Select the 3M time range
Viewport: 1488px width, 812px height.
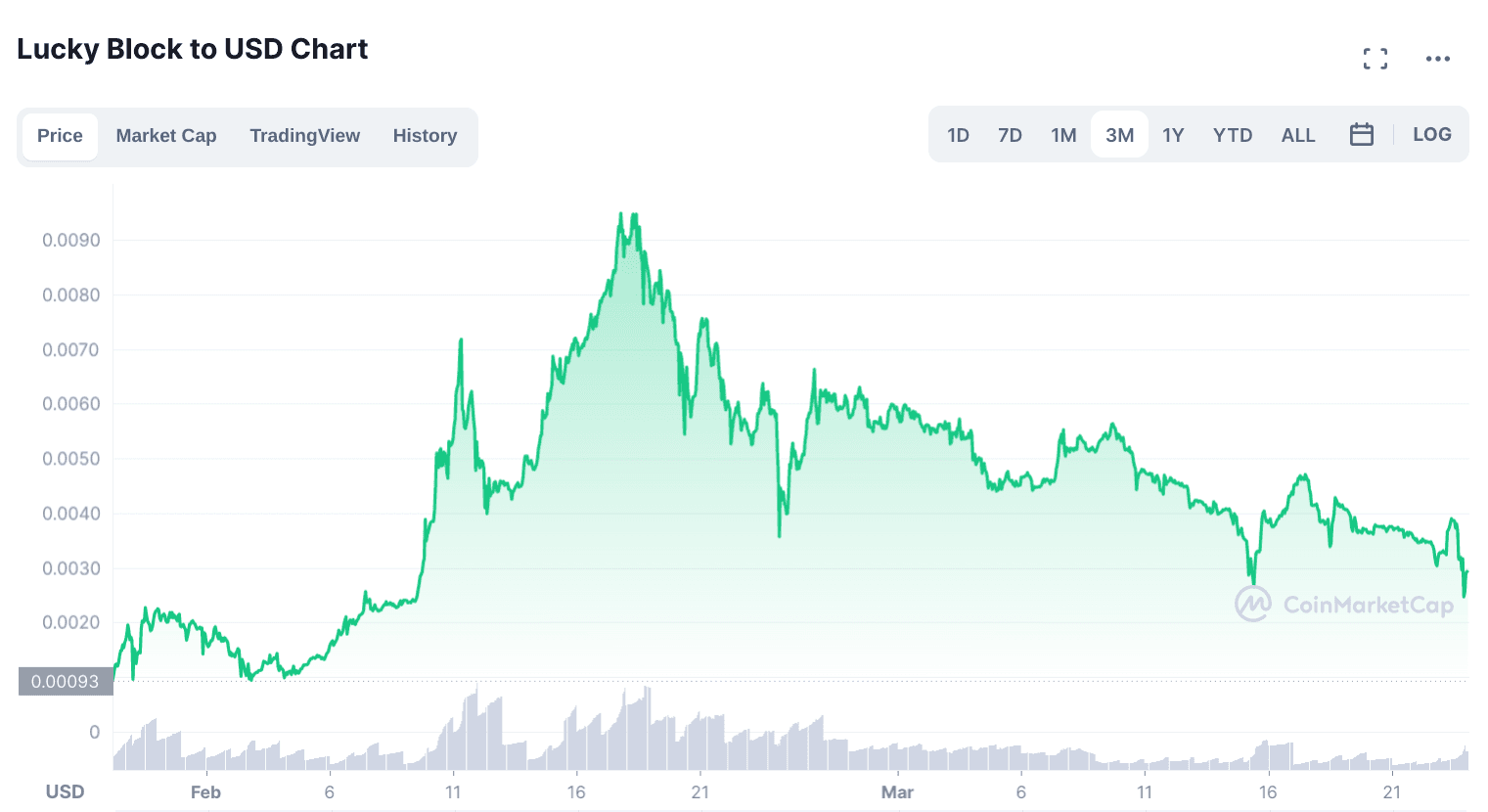point(1119,135)
